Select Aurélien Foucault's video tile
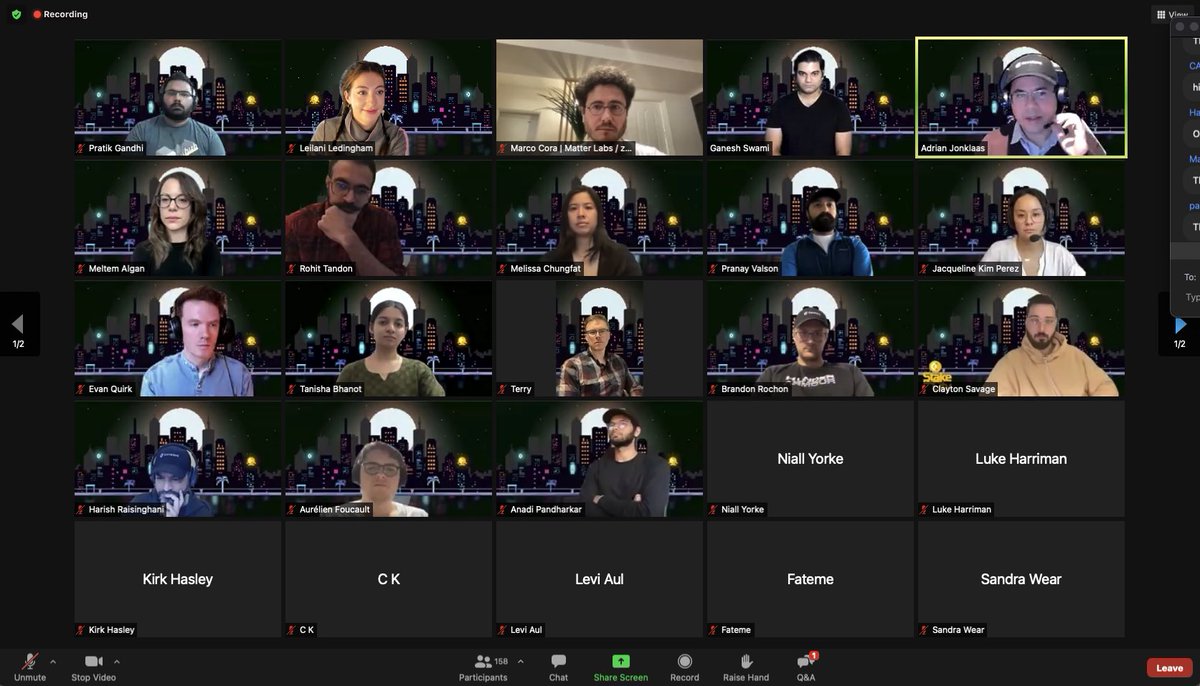 pos(389,459)
